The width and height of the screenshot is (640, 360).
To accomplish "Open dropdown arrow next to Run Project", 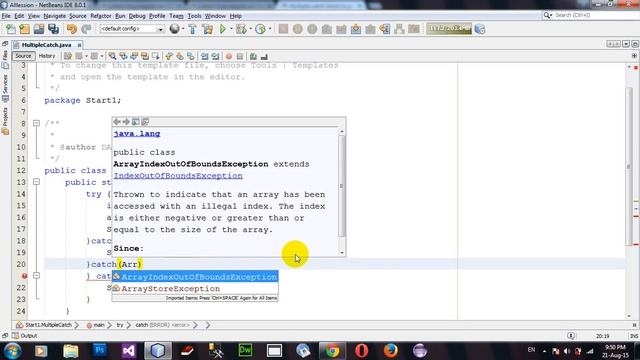I will coord(231,29).
